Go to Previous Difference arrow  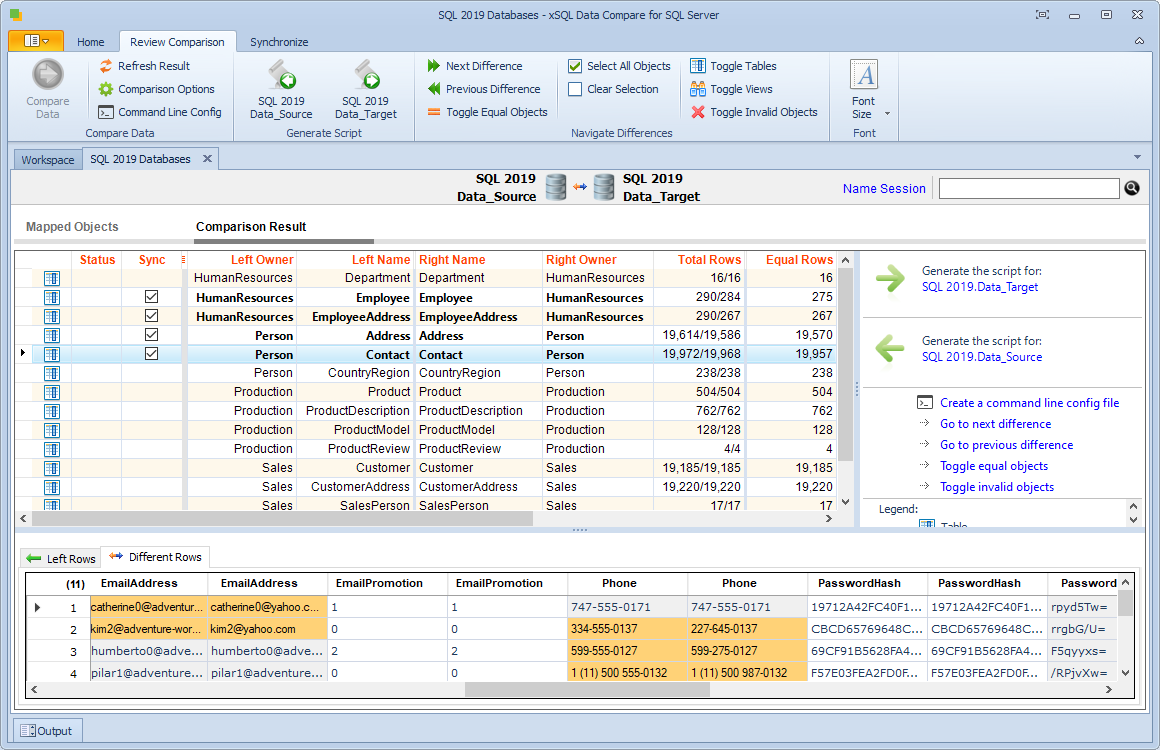coord(434,89)
